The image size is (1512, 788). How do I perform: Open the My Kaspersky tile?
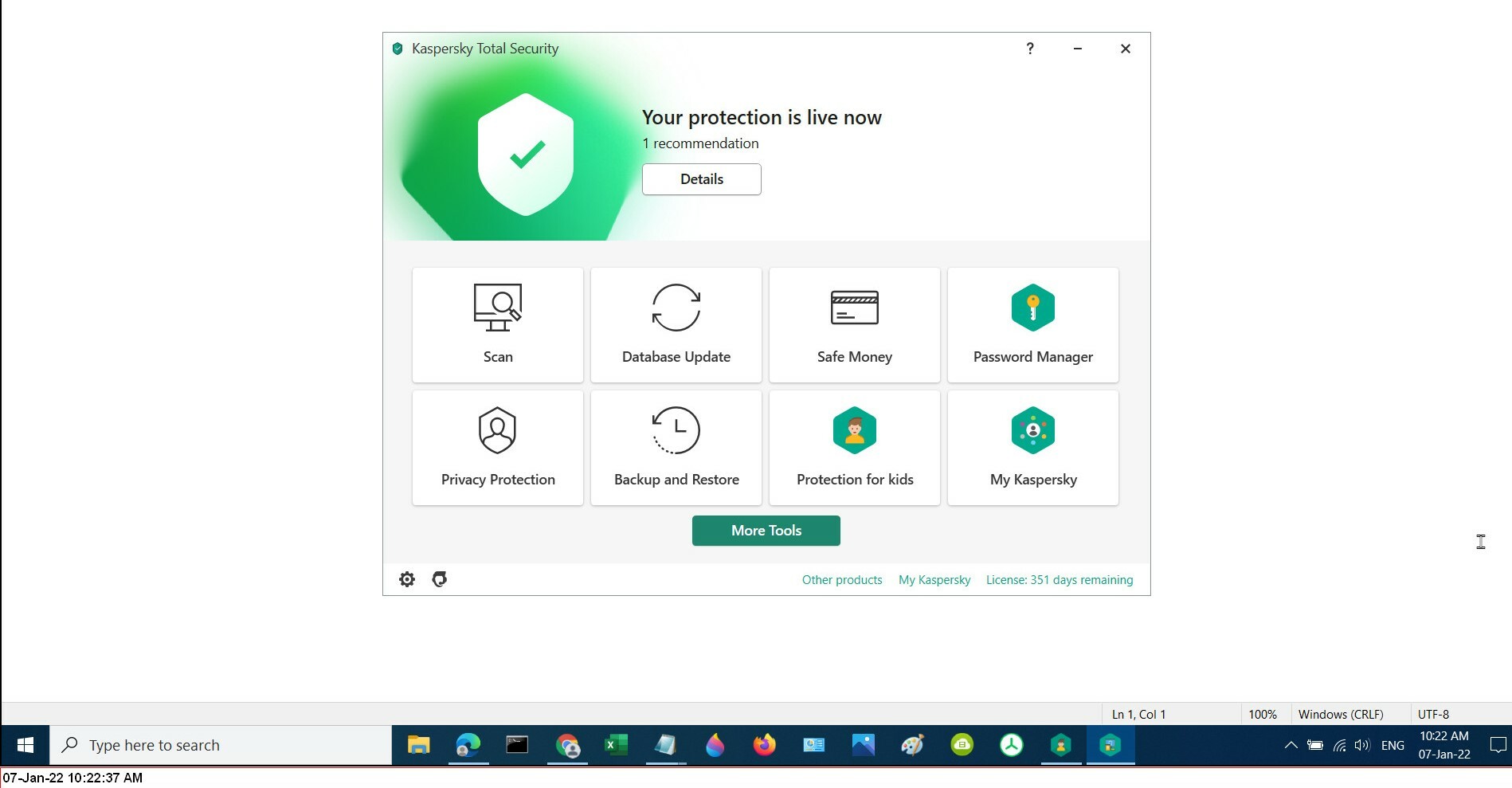1033,448
